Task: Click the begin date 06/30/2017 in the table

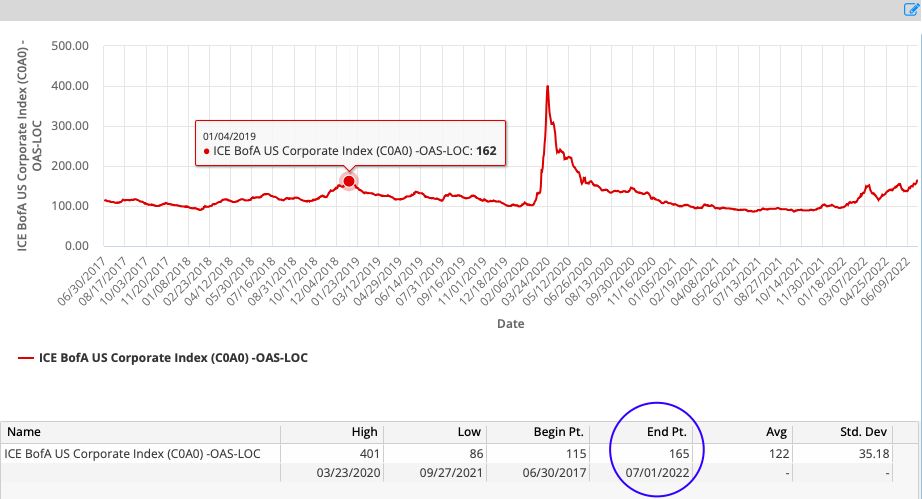Action: coord(554,473)
